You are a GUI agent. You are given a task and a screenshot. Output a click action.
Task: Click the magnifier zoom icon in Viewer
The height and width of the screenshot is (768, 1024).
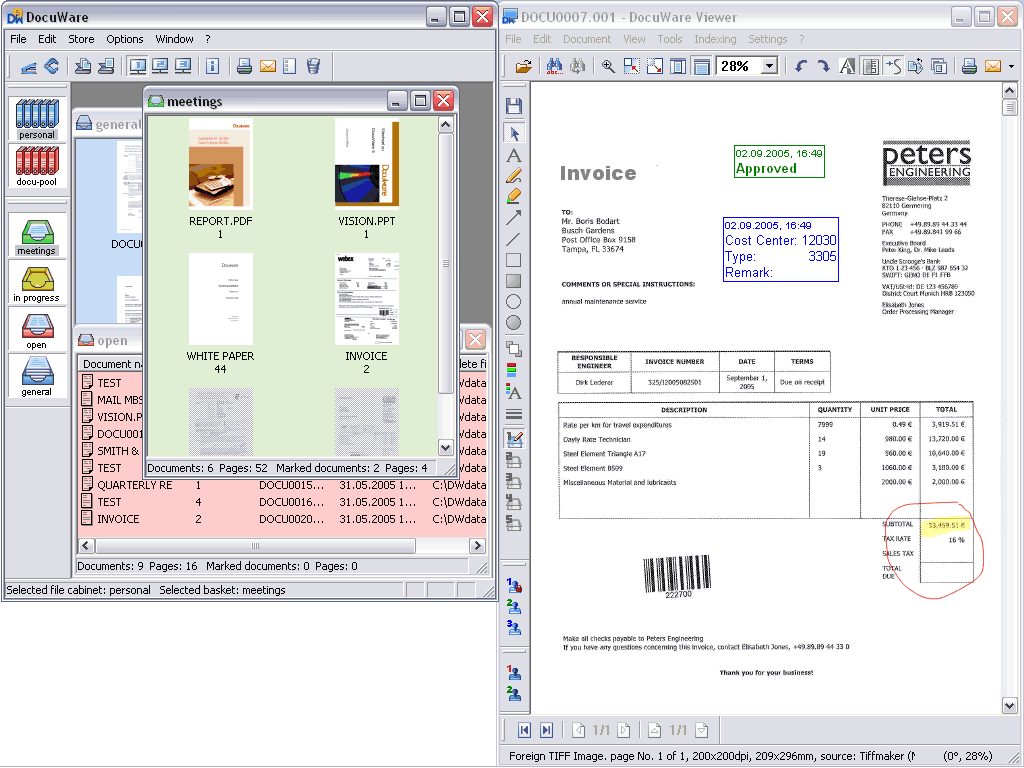608,66
